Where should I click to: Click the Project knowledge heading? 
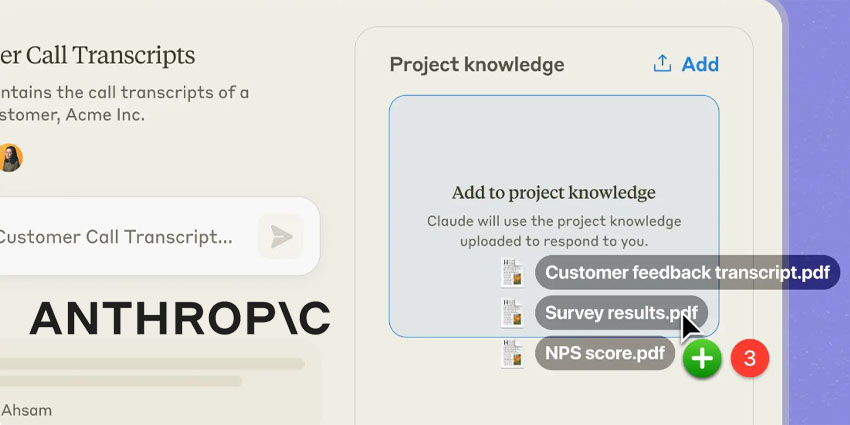pyautogui.click(x=477, y=65)
